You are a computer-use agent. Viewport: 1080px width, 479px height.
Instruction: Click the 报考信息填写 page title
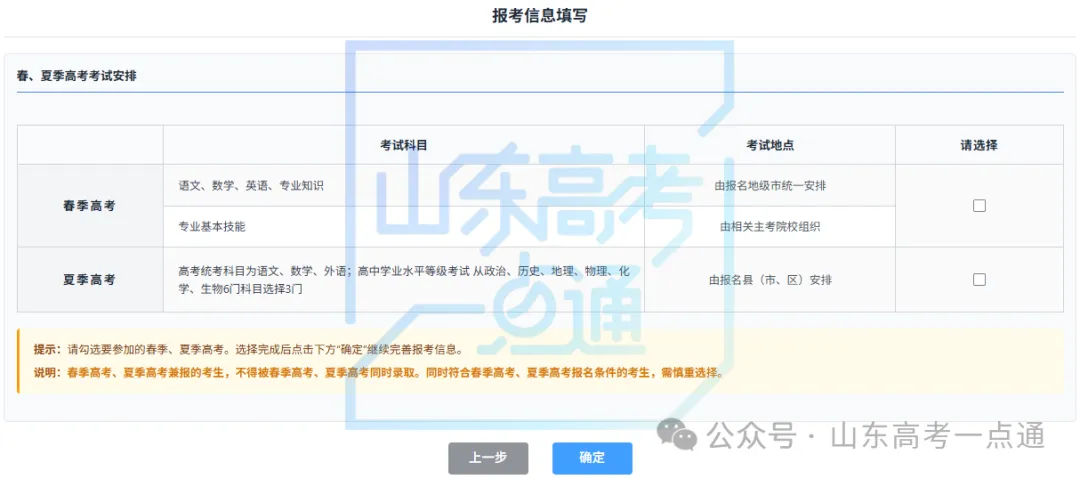(539, 16)
